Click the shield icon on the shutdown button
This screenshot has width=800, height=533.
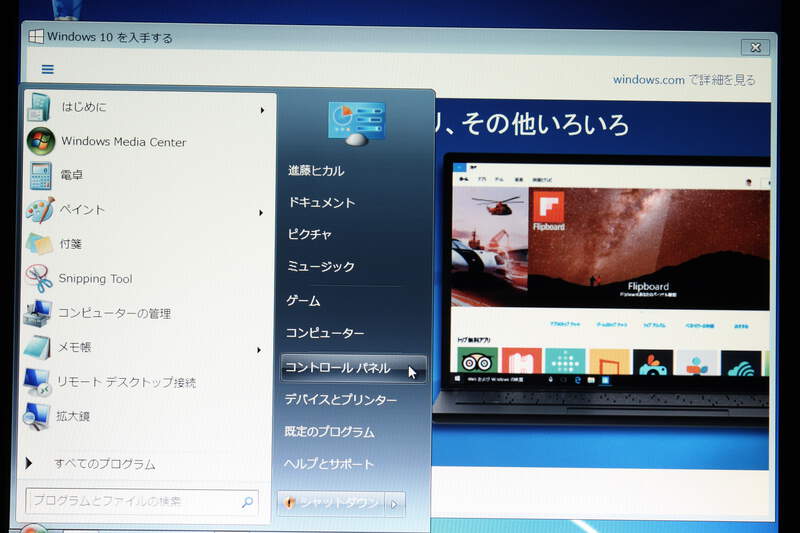pyautogui.click(x=289, y=502)
